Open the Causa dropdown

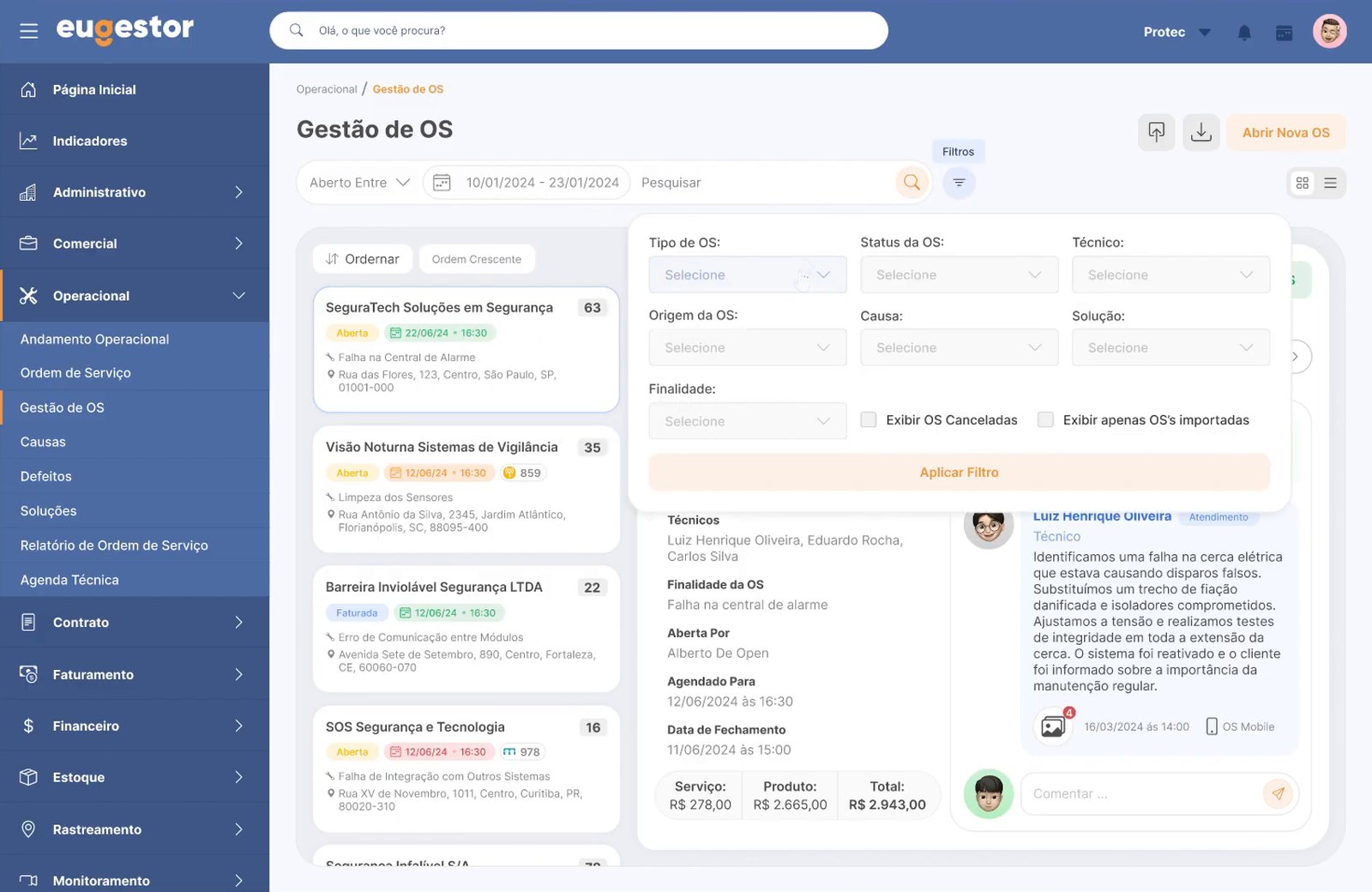coord(960,347)
